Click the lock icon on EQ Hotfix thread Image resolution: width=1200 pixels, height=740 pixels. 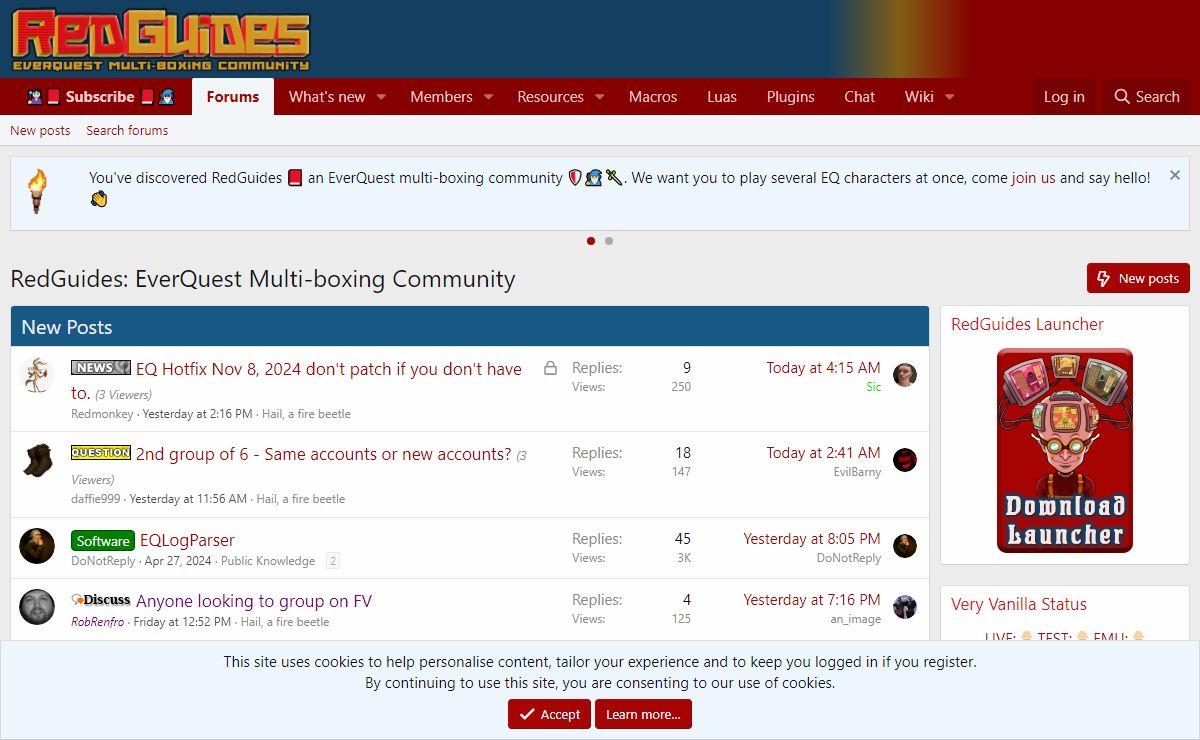(x=550, y=368)
